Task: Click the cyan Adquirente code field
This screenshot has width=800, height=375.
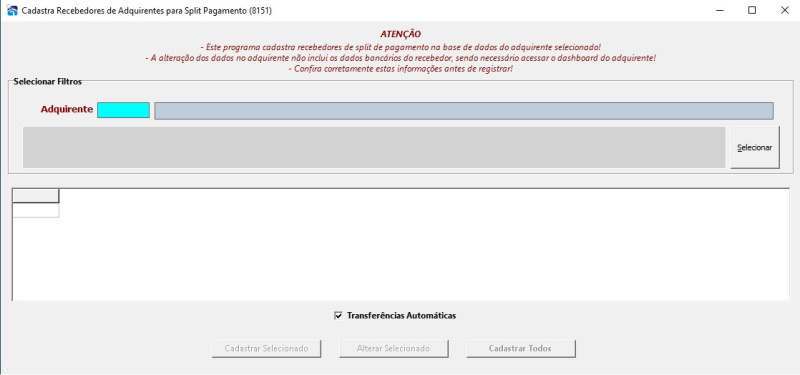Action: tap(123, 110)
